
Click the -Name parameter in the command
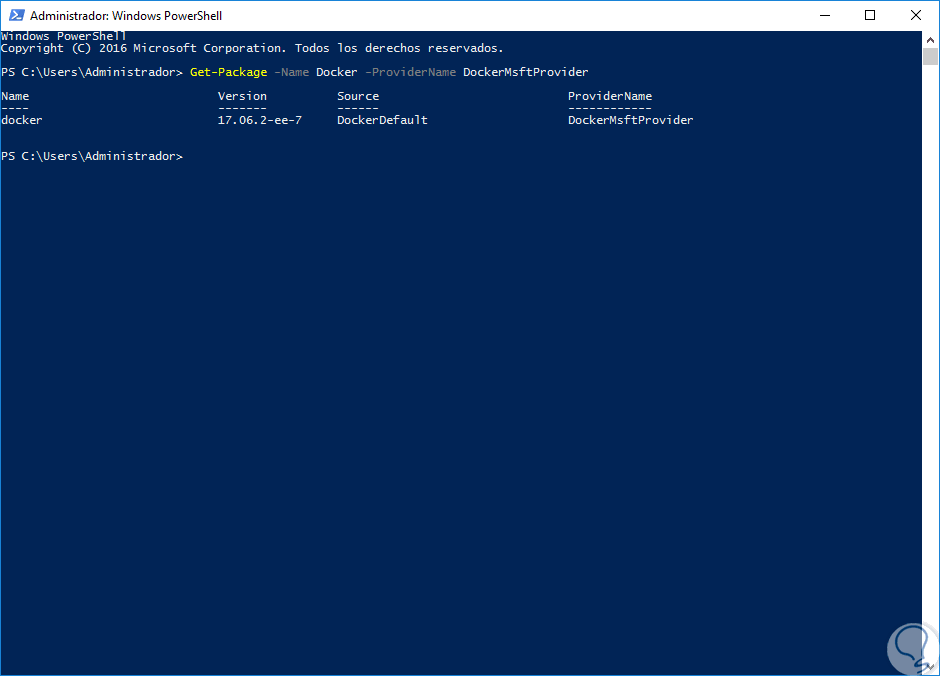pos(292,72)
